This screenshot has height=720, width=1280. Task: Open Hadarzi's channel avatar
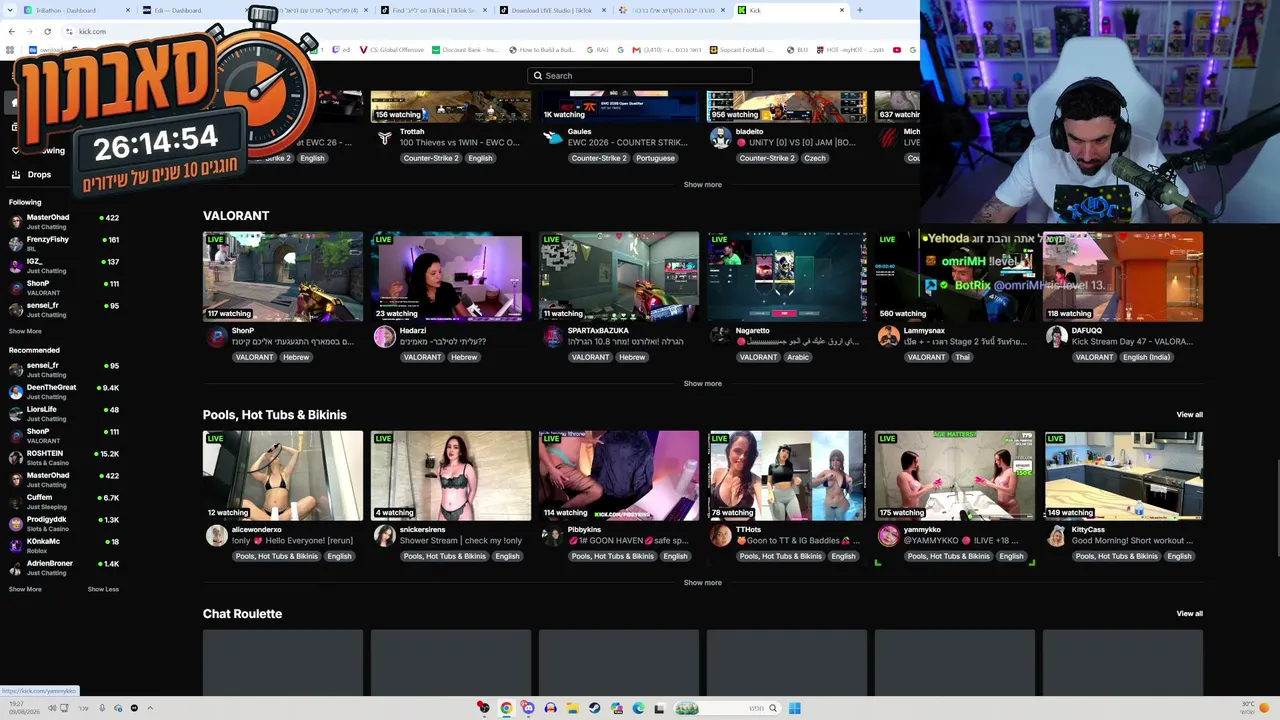385,337
